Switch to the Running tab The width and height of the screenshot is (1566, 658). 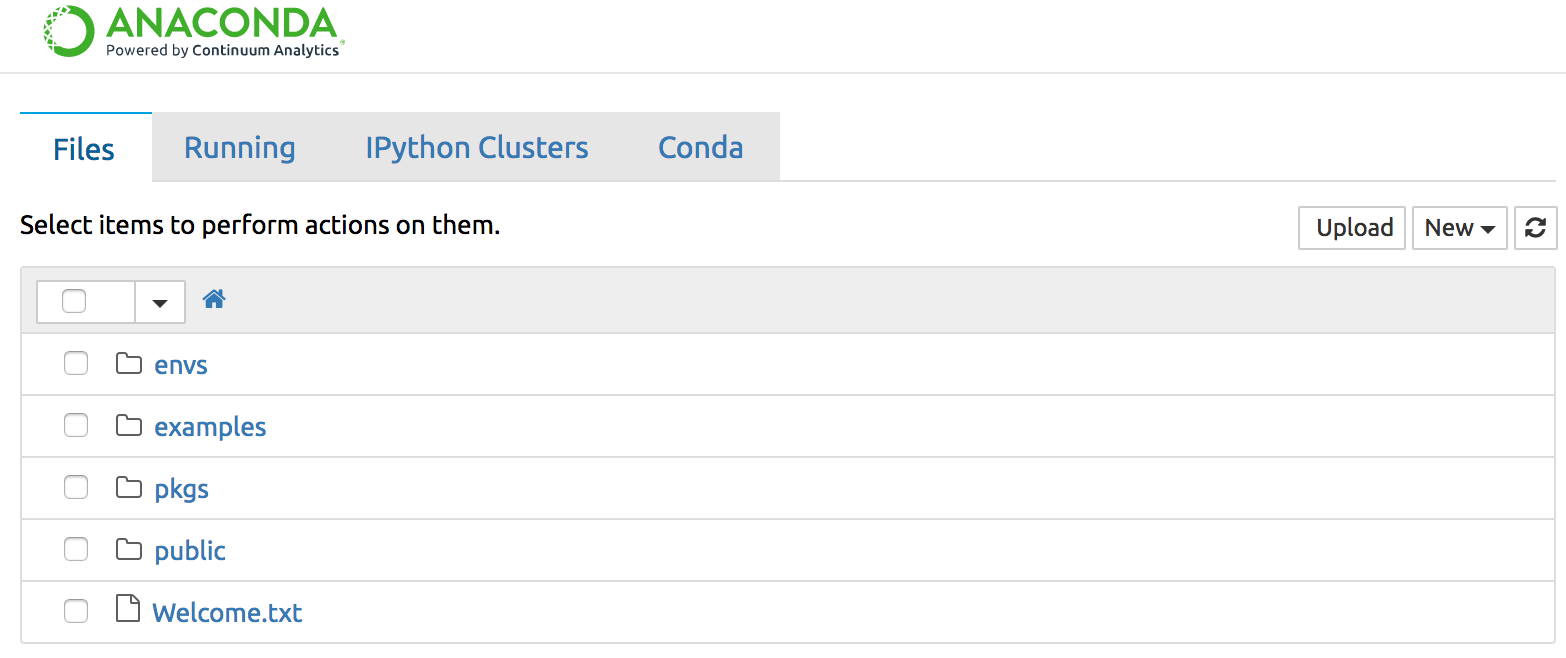pos(240,148)
